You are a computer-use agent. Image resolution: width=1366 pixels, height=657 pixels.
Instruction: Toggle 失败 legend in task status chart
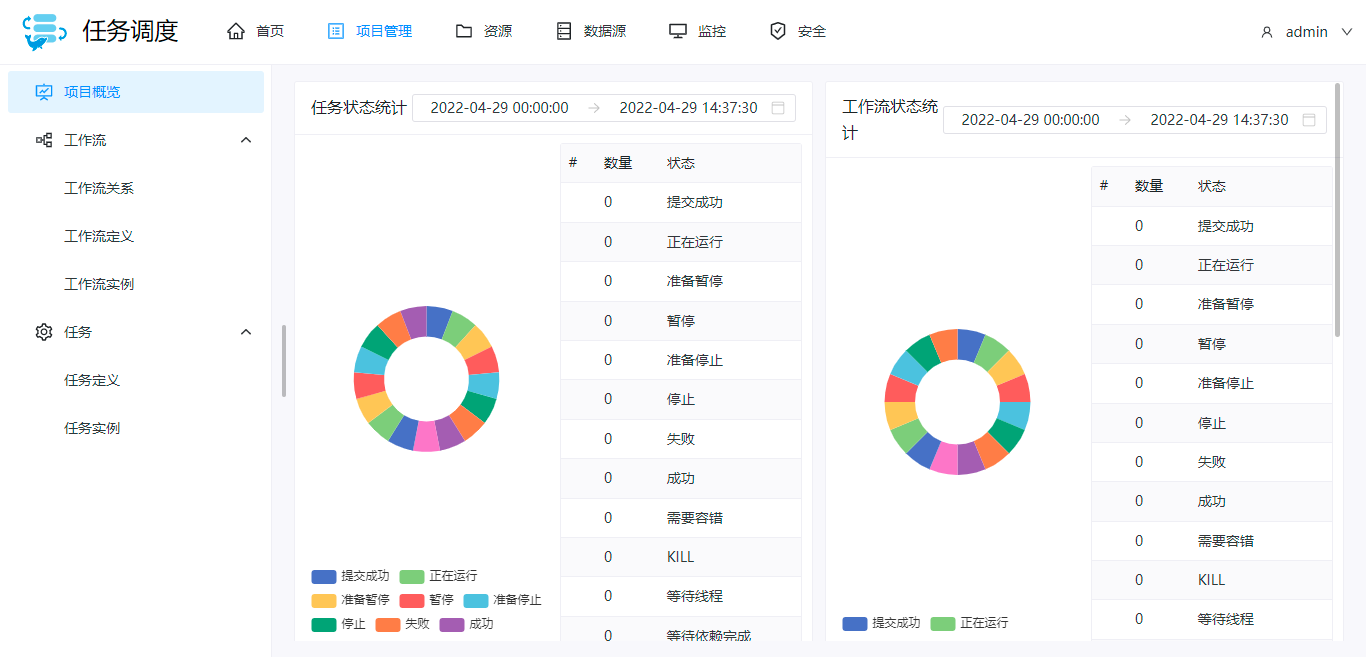pyautogui.click(x=403, y=624)
